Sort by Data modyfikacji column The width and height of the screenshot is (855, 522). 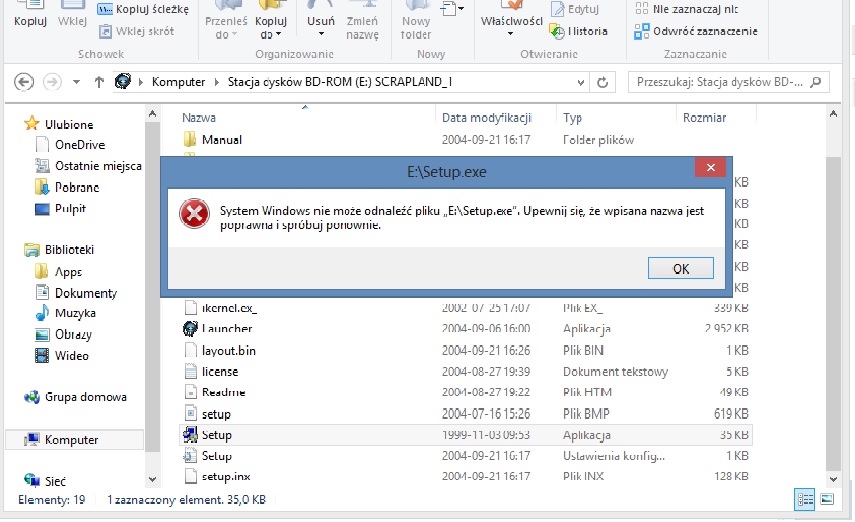tap(486, 117)
